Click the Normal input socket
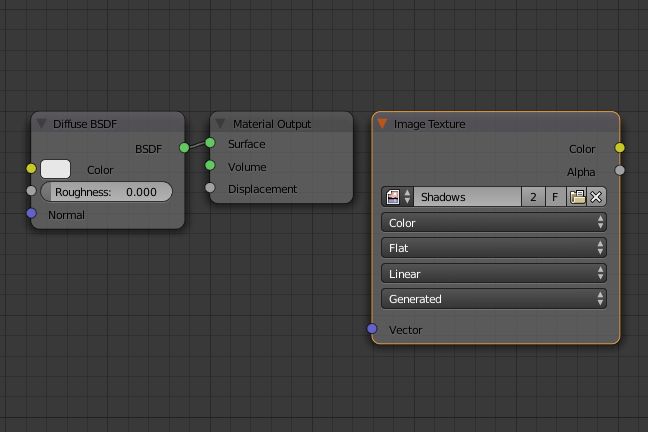This screenshot has height=432, width=648. (x=31, y=213)
